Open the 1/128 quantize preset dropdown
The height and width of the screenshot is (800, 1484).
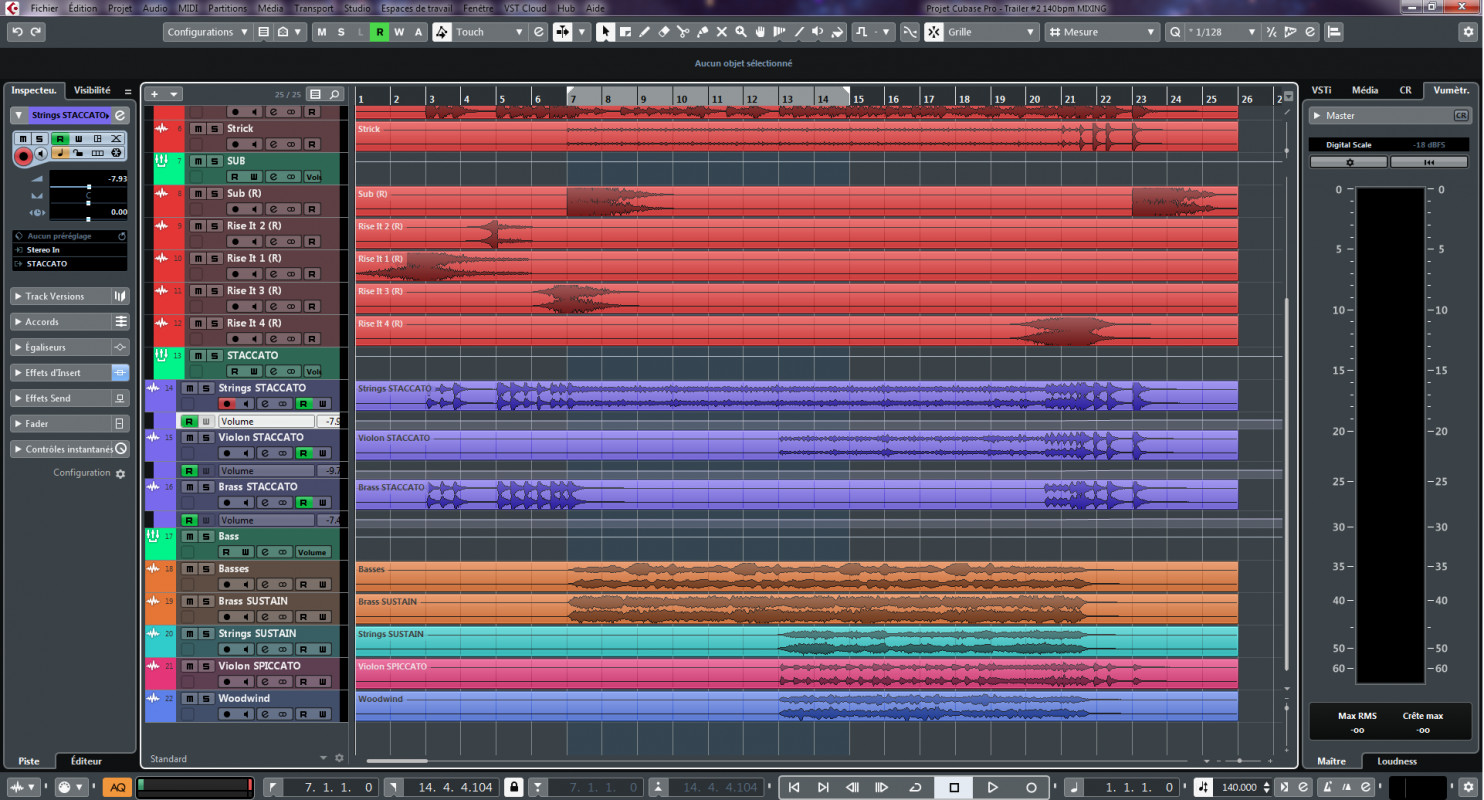tap(1224, 32)
